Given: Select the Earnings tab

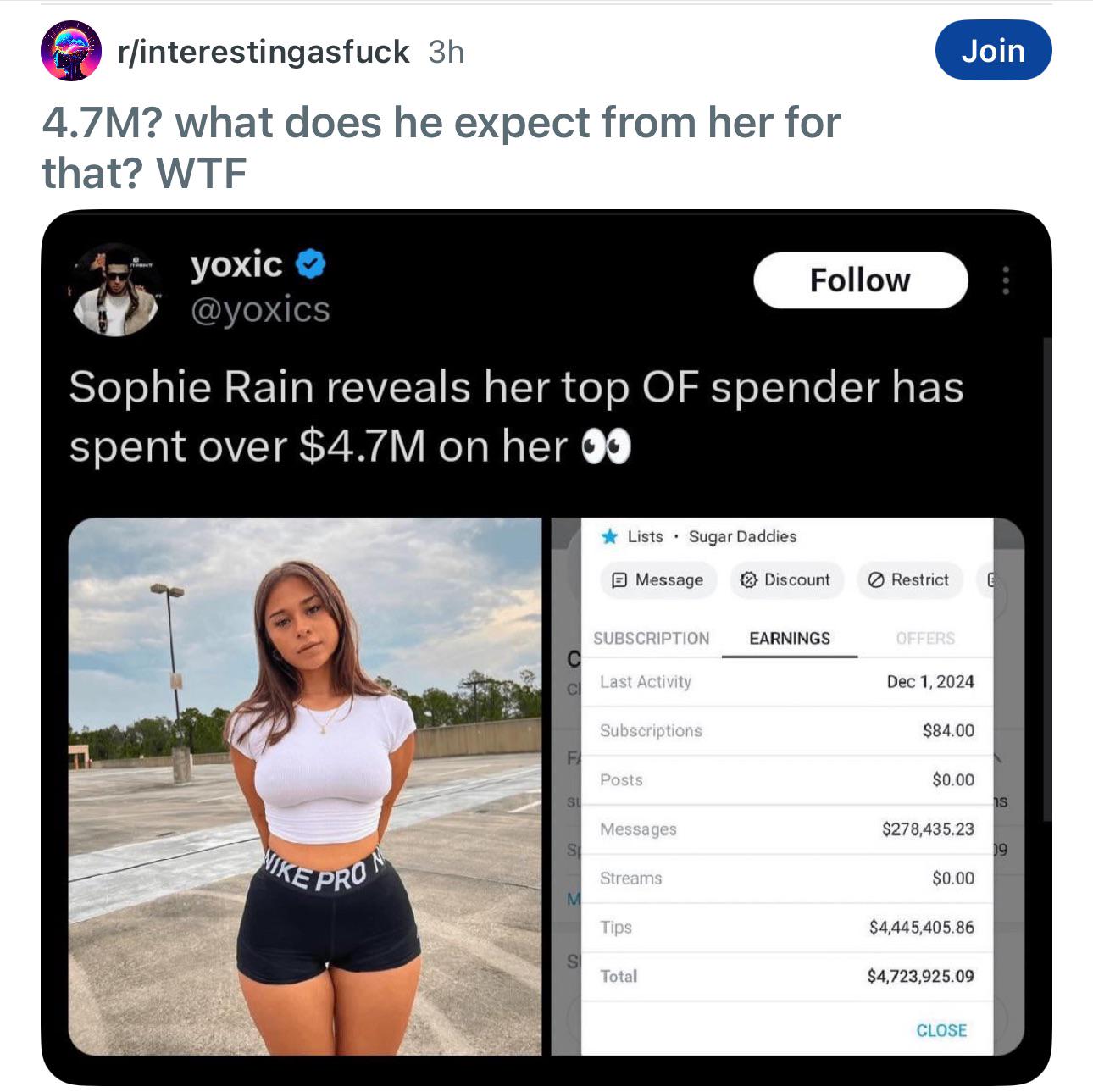Looking at the screenshot, I should pos(790,638).
